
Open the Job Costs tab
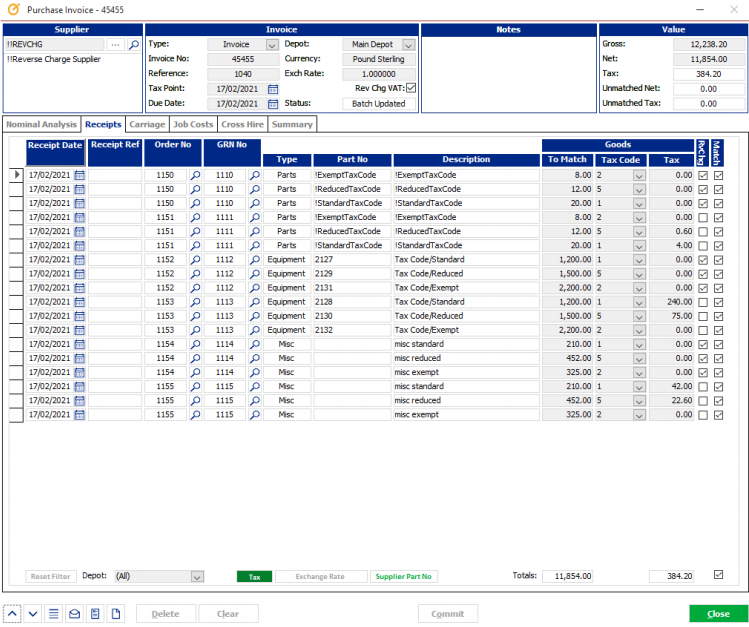(193, 124)
